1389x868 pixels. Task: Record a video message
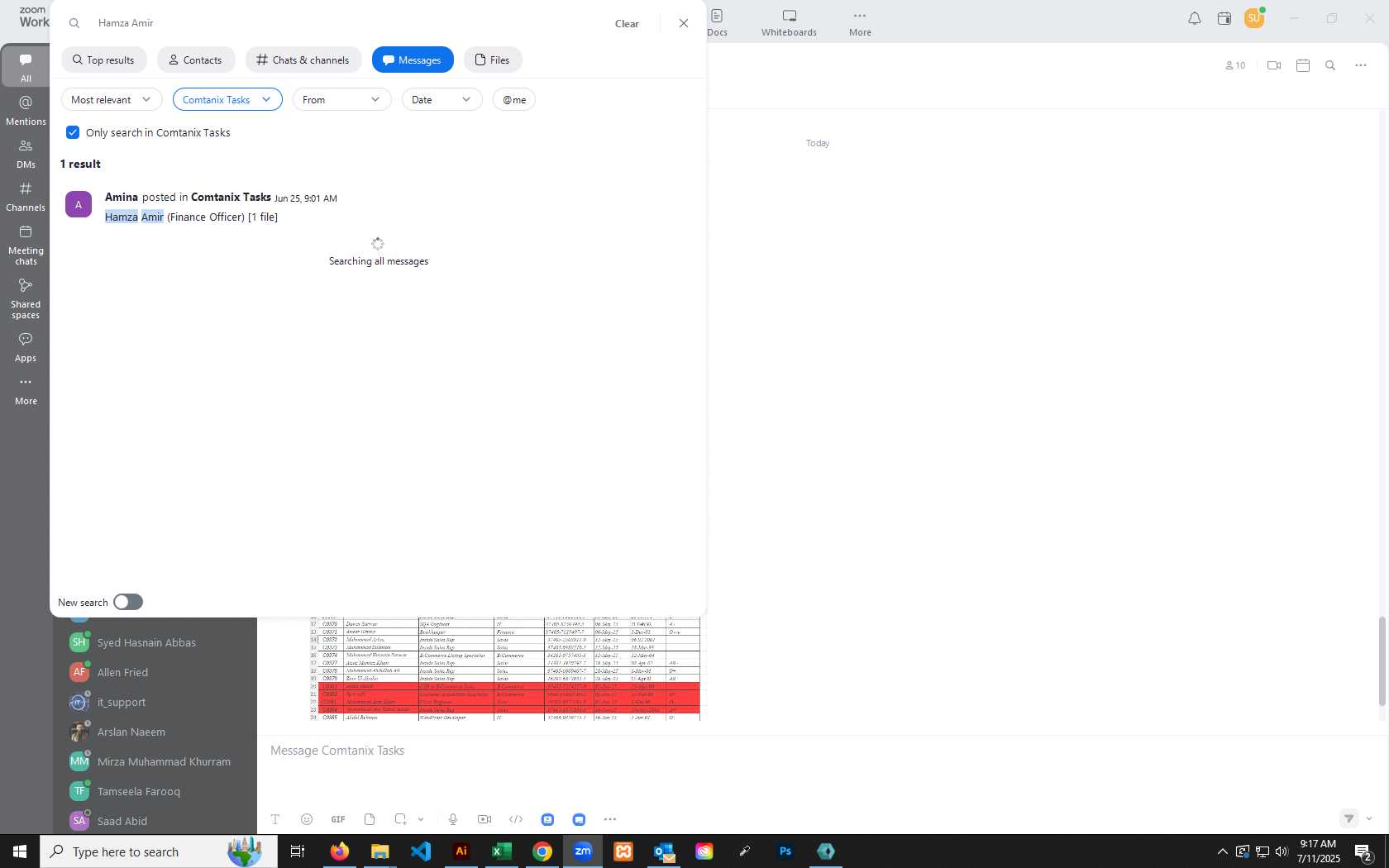coord(484,819)
